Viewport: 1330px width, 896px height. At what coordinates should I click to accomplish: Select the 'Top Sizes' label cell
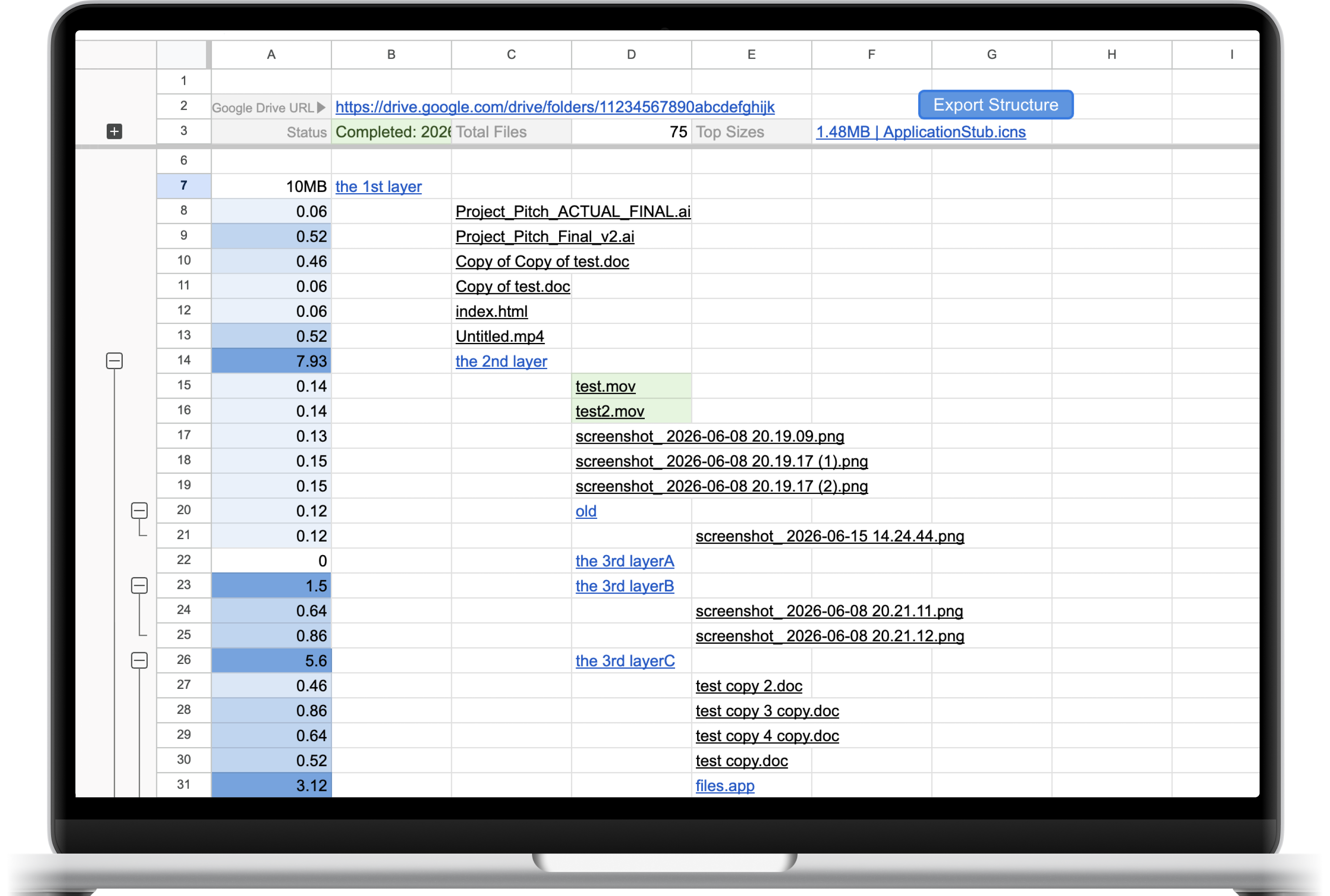click(752, 132)
